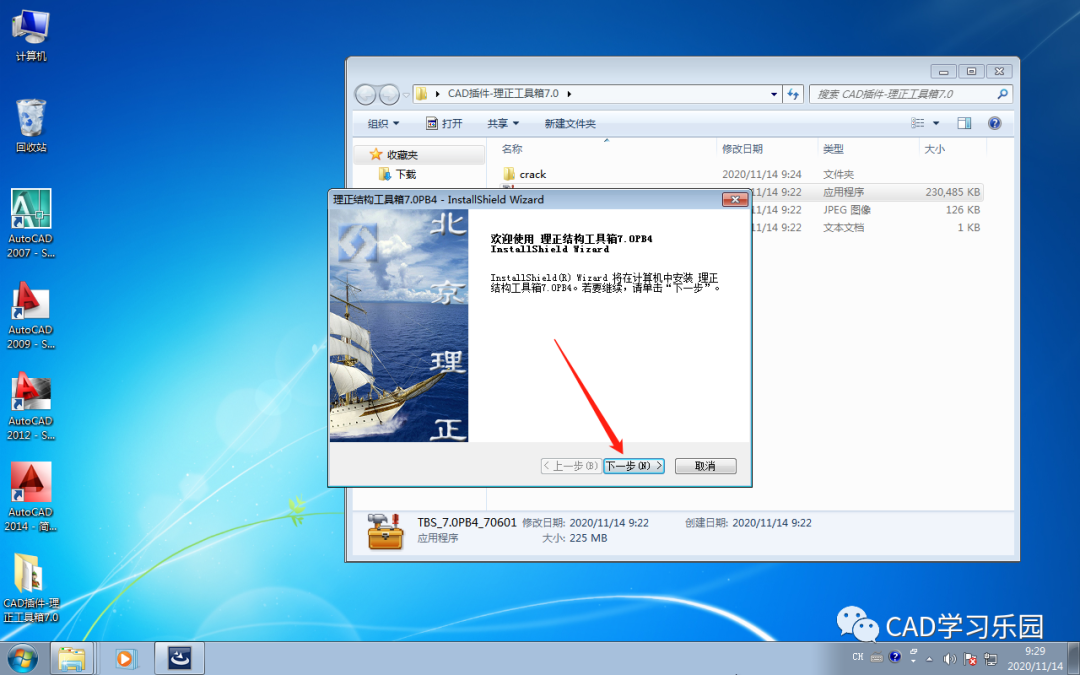
Task: Click the 应用程序 cell of the selected row
Action: point(843,192)
